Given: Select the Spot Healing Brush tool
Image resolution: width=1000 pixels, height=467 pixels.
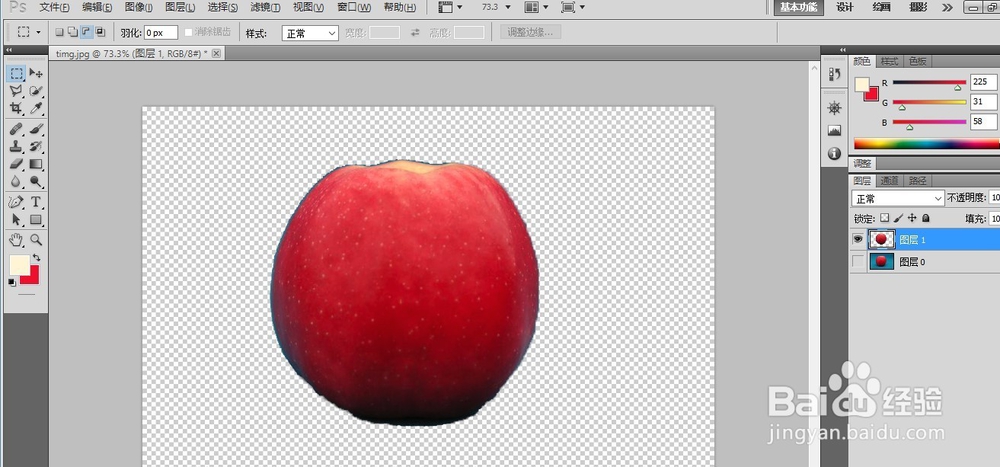Looking at the screenshot, I should 17,129.
